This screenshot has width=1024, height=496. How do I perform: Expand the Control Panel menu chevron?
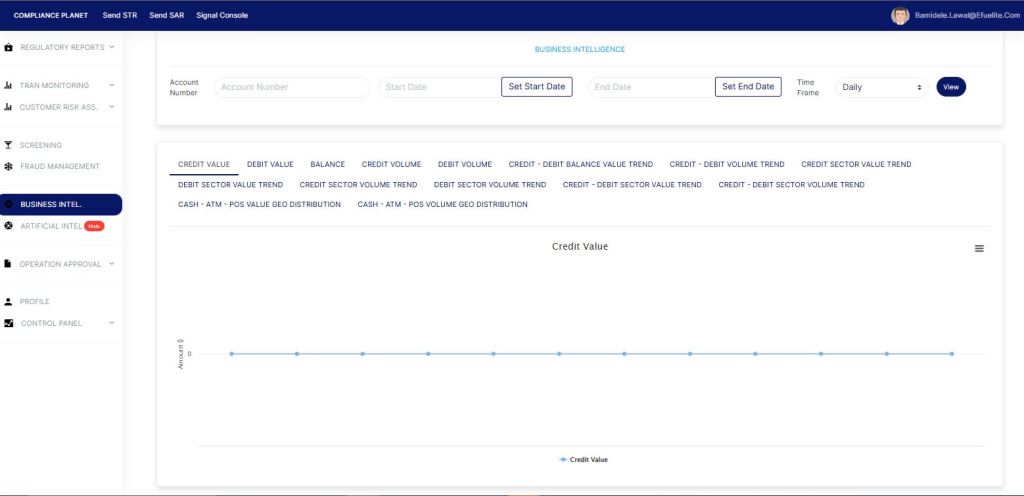coord(111,323)
